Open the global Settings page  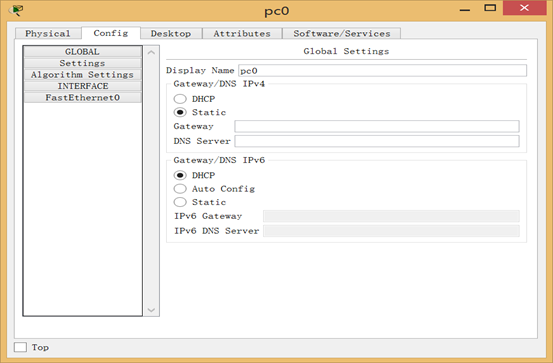coord(83,63)
